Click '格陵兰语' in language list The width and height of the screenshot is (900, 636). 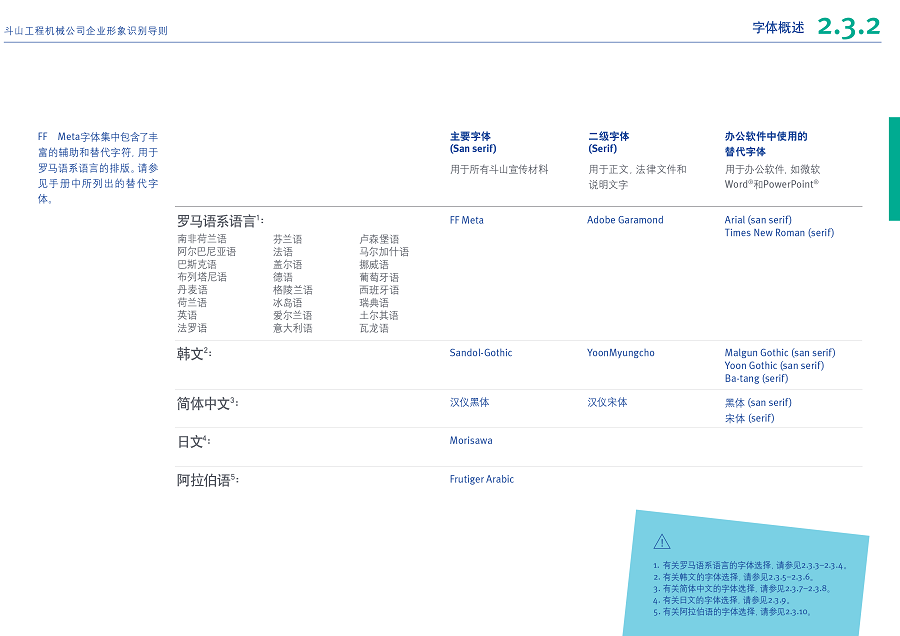[293, 290]
